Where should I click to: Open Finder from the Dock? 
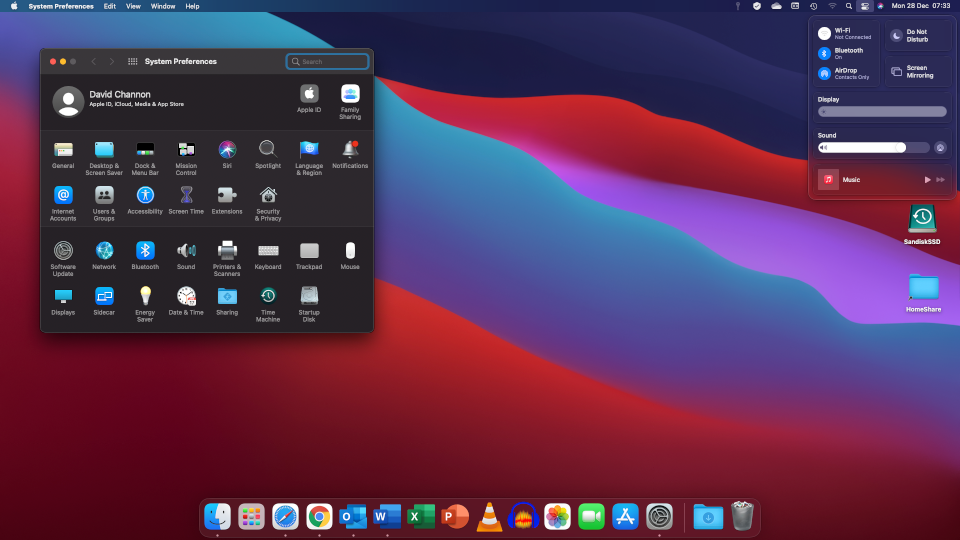click(x=217, y=517)
